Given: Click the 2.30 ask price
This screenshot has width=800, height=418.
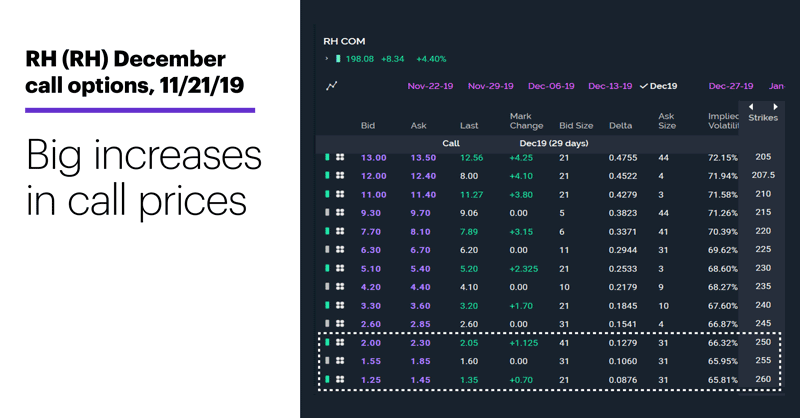Looking at the screenshot, I should point(420,343).
